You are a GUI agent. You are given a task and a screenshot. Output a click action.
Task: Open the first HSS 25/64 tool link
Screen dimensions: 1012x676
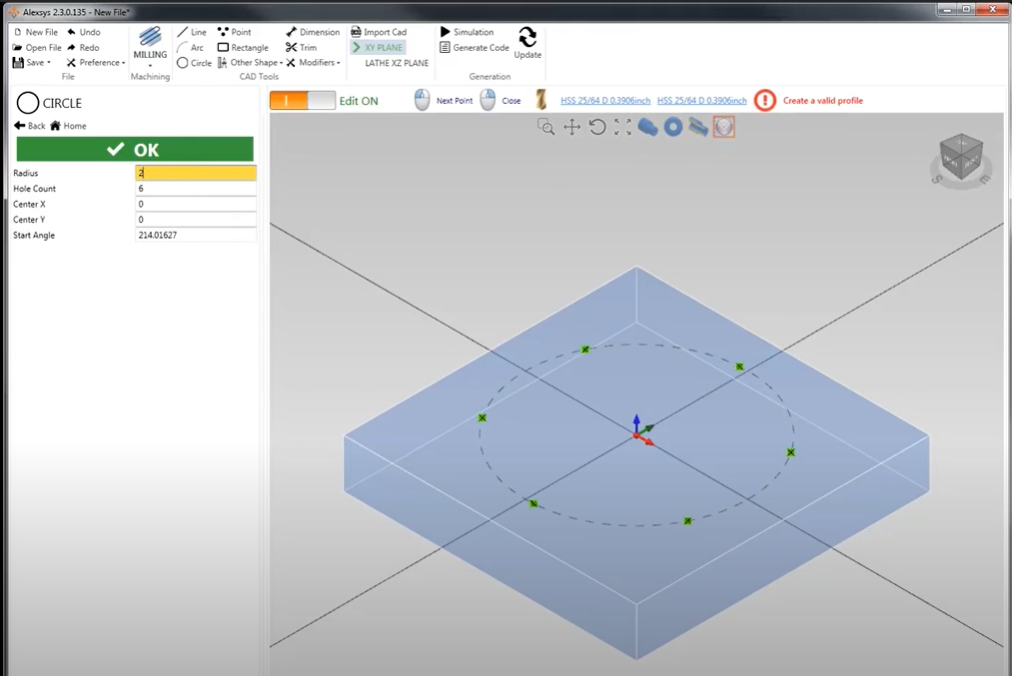point(605,101)
